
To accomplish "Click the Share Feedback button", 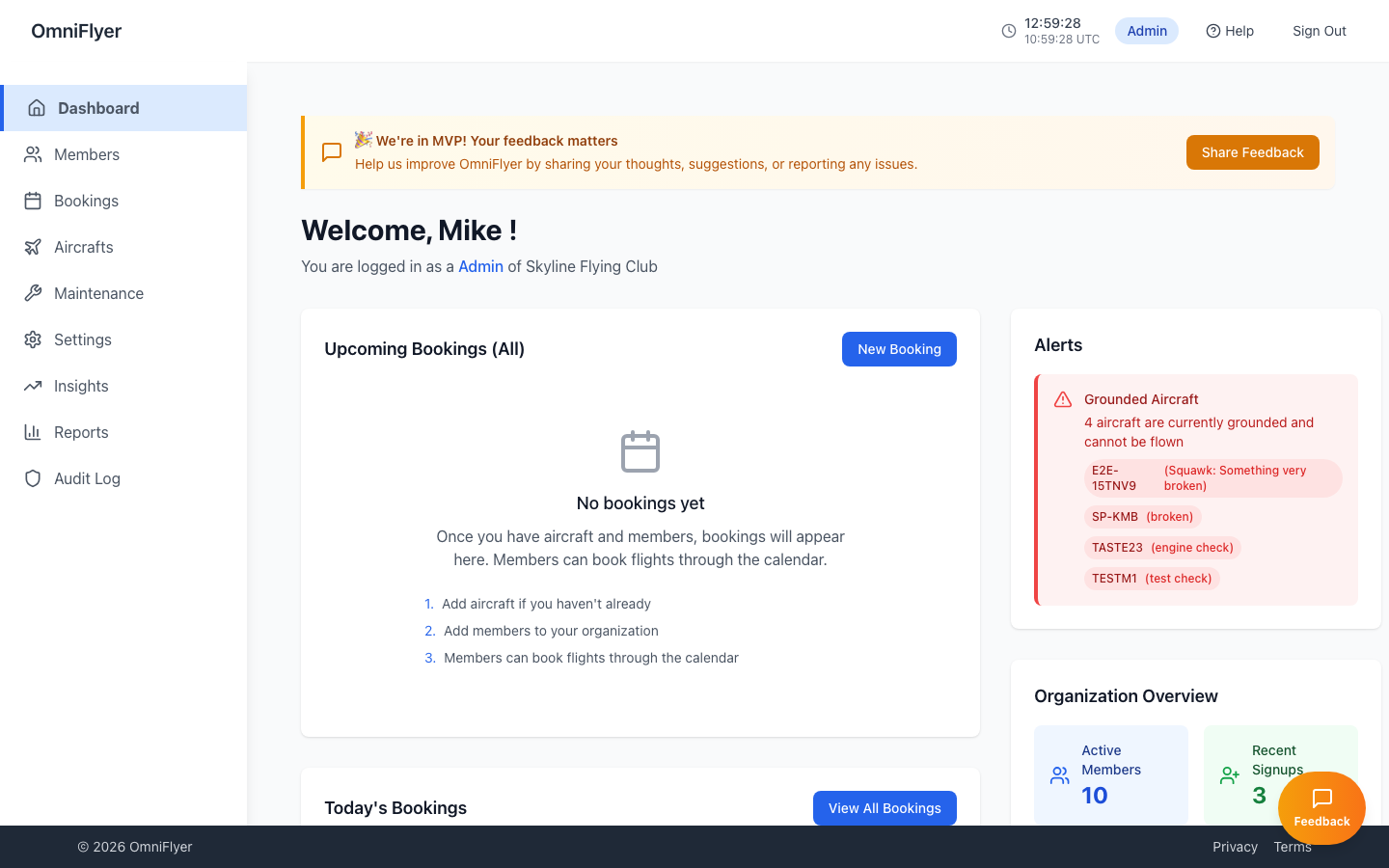I will click(x=1253, y=152).
